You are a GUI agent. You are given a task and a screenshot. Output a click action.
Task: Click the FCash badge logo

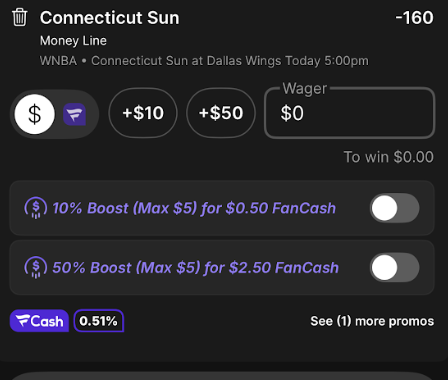tap(39, 321)
